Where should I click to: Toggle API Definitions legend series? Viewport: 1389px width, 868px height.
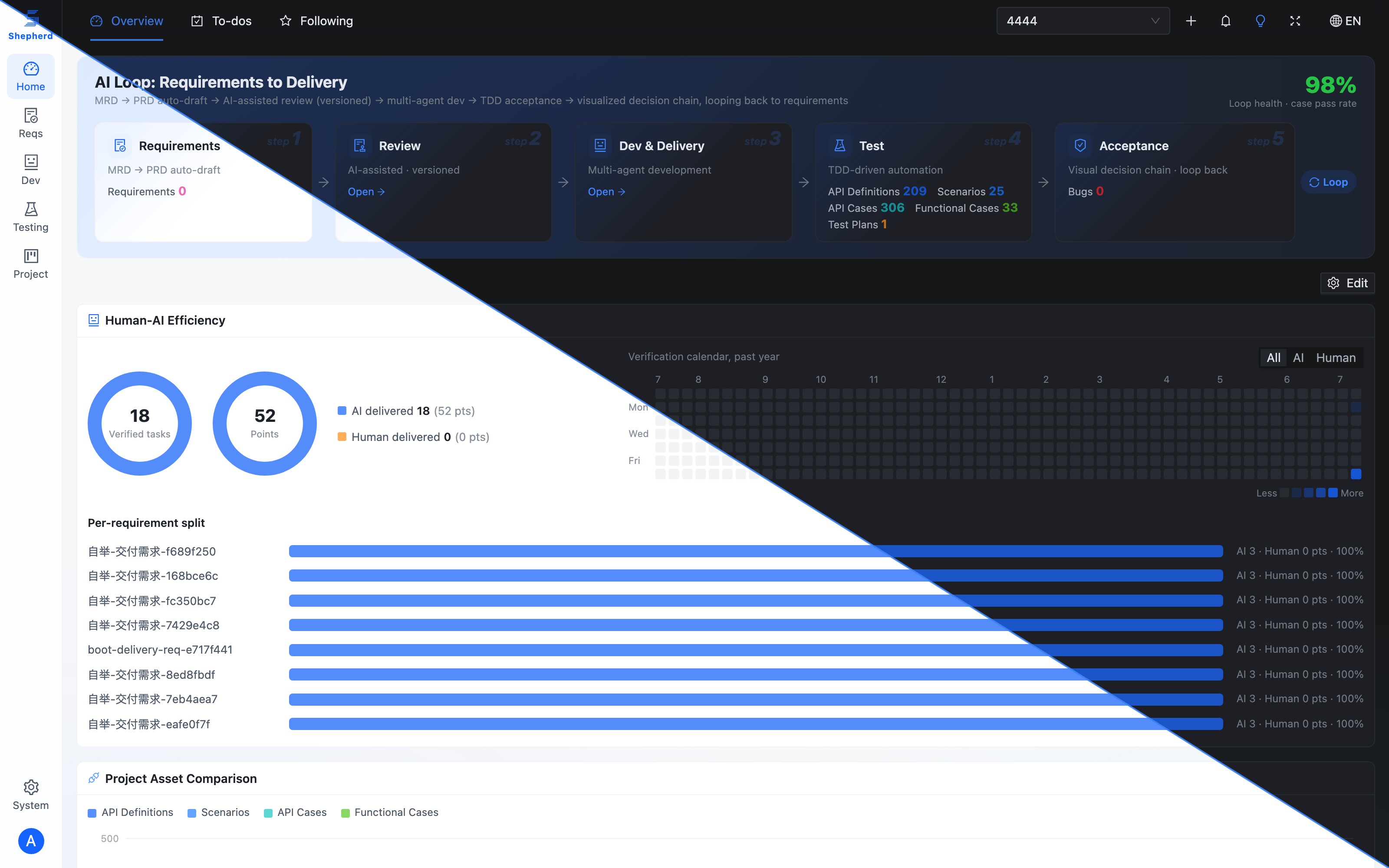[131, 812]
